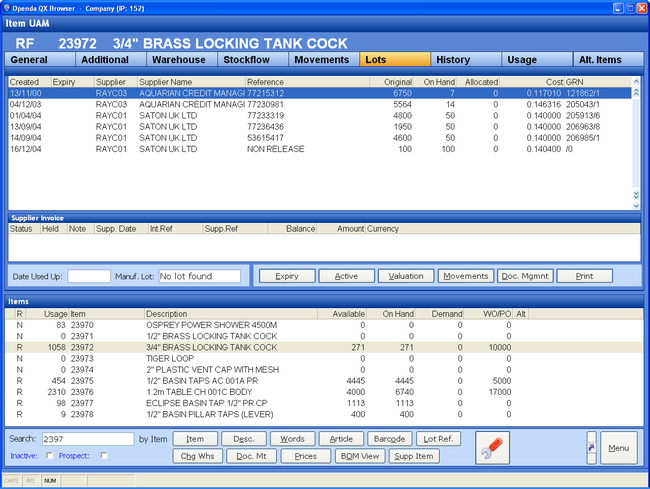Select item 23978 1/2" BASIN PILLAR TAPS (LEVER)
Image resolution: width=650 pixels, height=489 pixels.
324,415
